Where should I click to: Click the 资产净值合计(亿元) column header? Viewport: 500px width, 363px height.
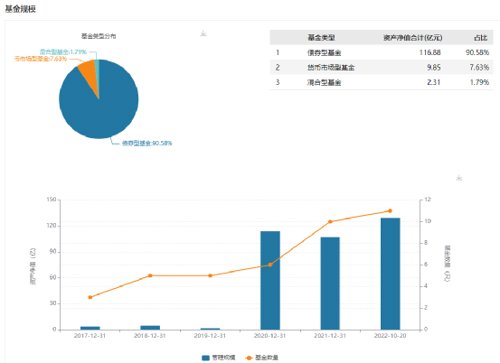[x=413, y=38]
